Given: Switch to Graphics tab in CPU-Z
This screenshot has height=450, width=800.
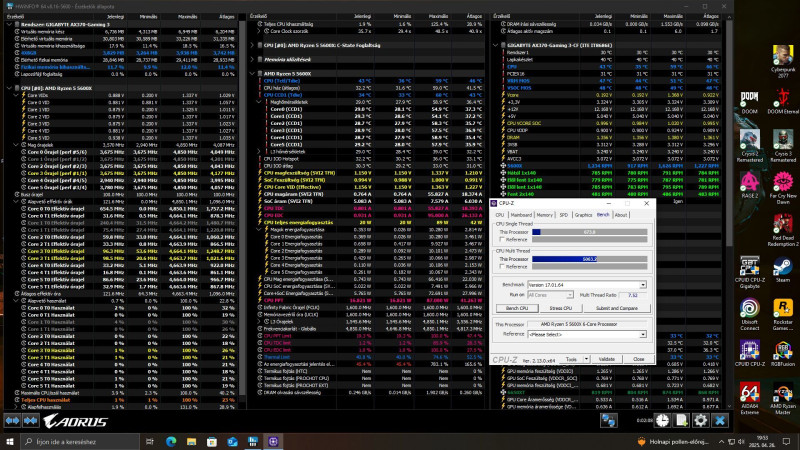Looking at the screenshot, I should coord(583,215).
